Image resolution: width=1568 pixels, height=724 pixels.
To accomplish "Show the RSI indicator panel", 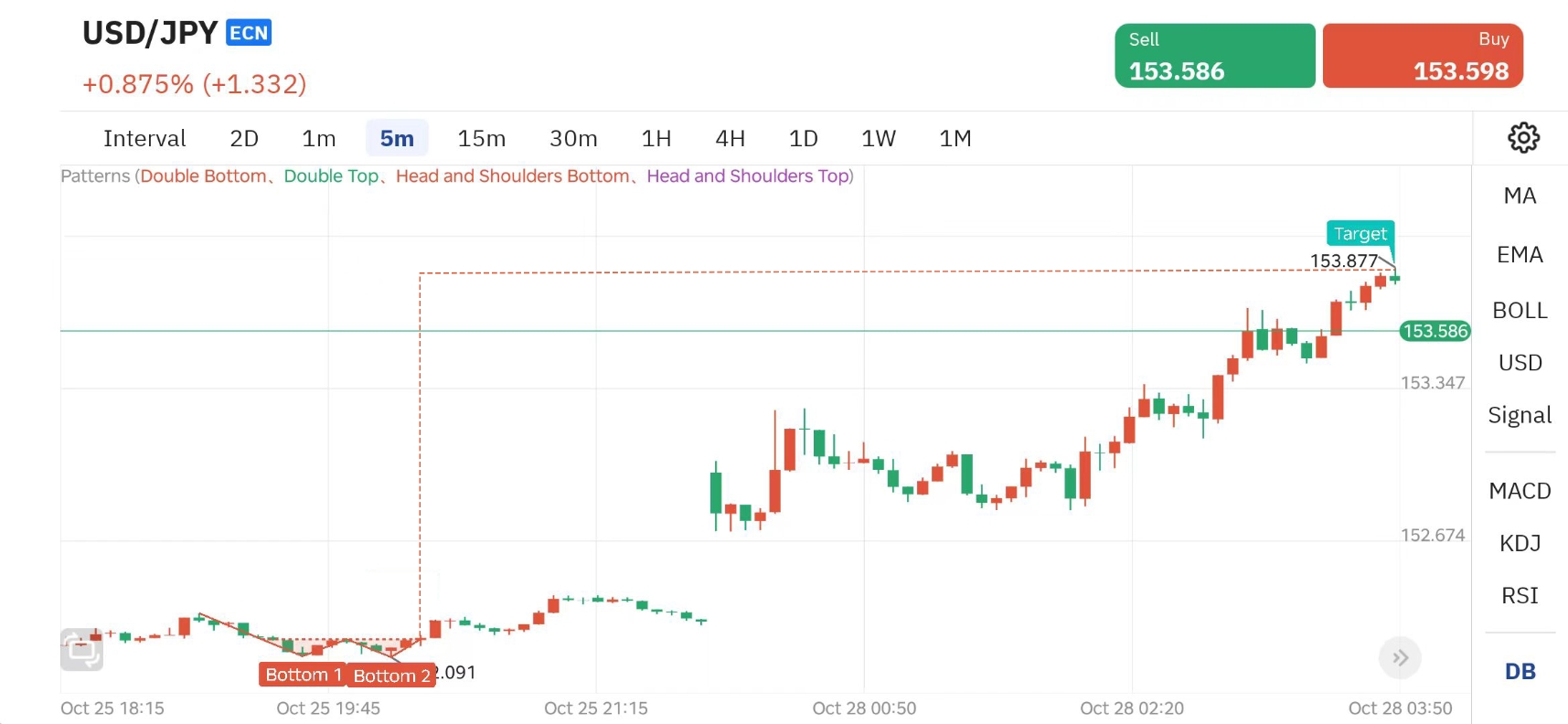I will point(1520,596).
